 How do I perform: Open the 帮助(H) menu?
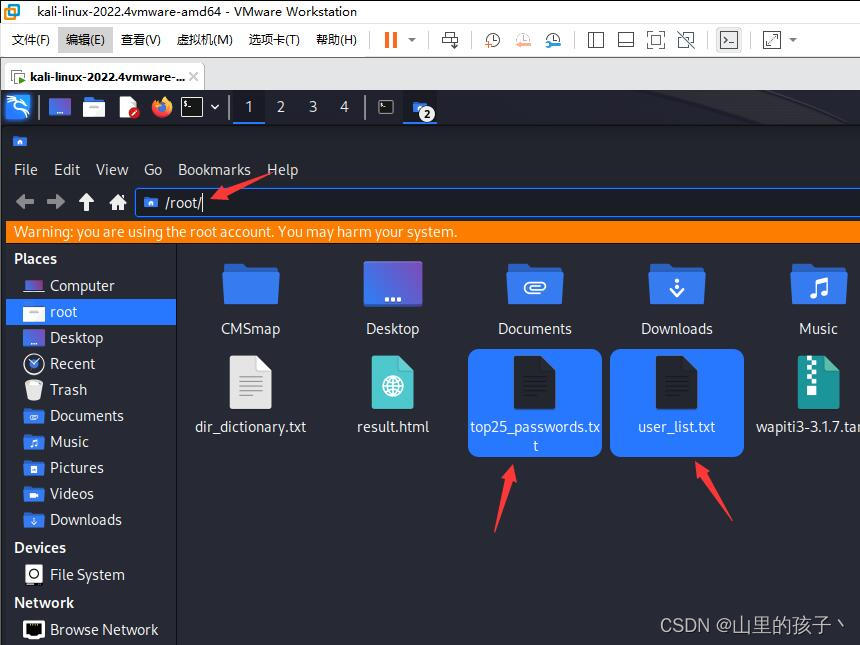(x=336, y=40)
